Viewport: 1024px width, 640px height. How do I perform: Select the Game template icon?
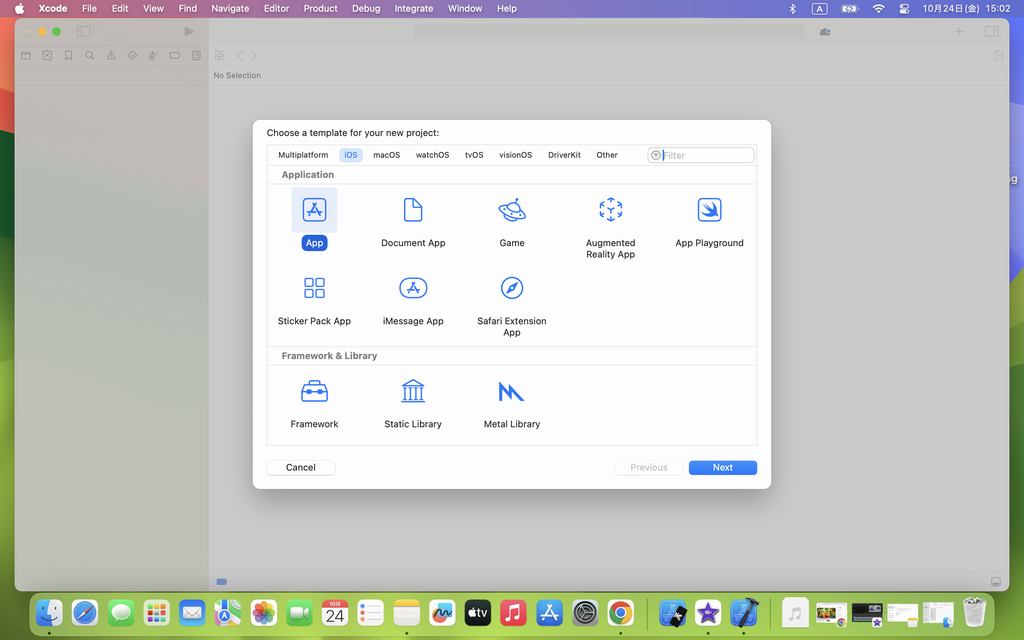click(x=512, y=210)
